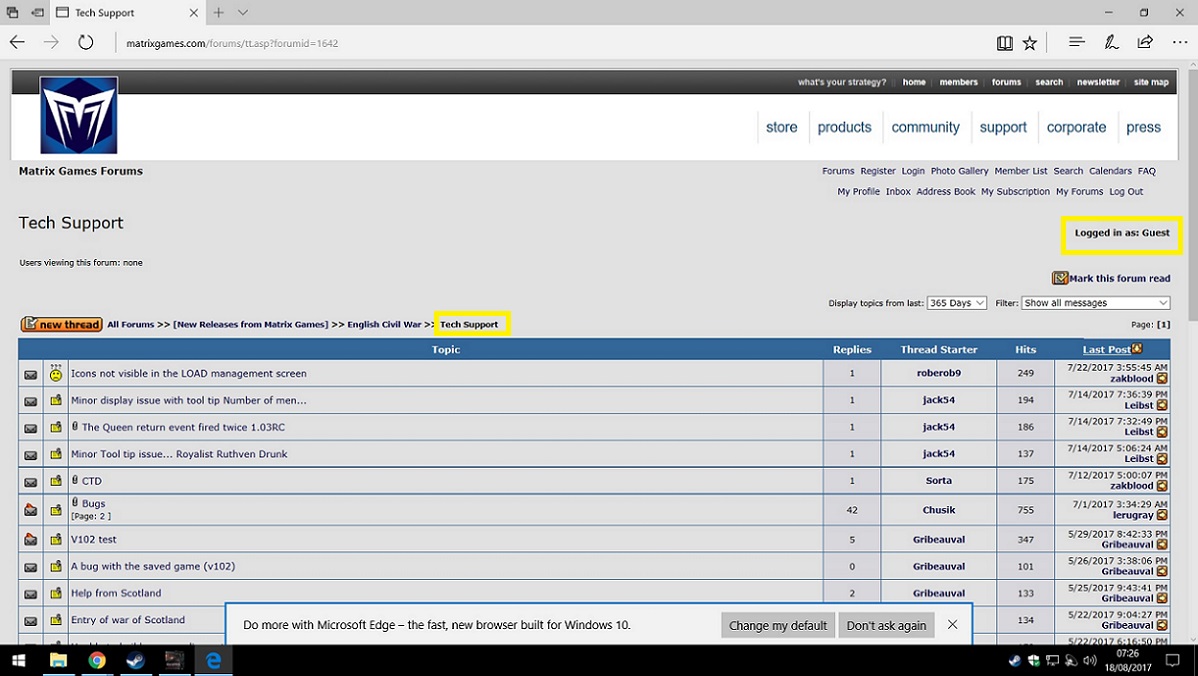This screenshot has height=676, width=1198.
Task: Launch Chrome from the taskbar
Action: 97,660
